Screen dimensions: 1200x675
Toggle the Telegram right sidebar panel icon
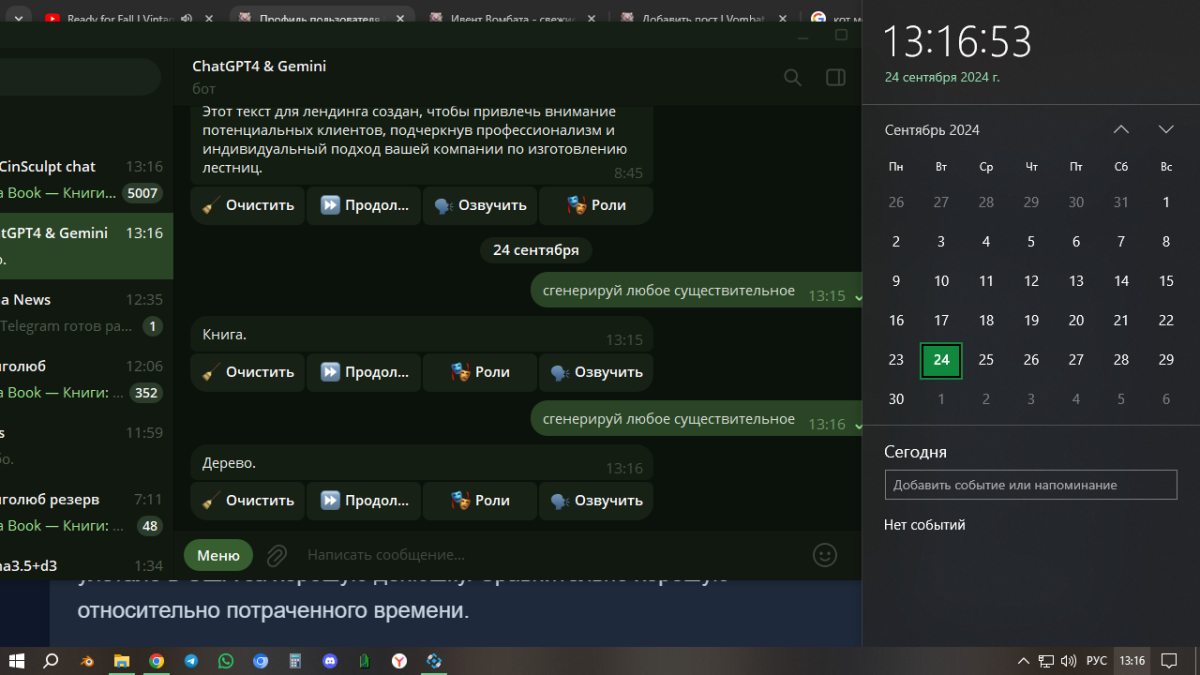(x=836, y=77)
